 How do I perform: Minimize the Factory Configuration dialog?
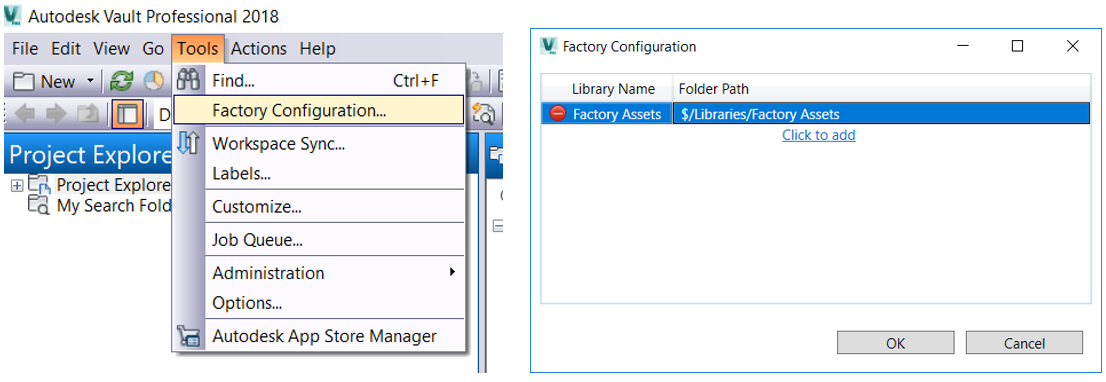coord(963,47)
